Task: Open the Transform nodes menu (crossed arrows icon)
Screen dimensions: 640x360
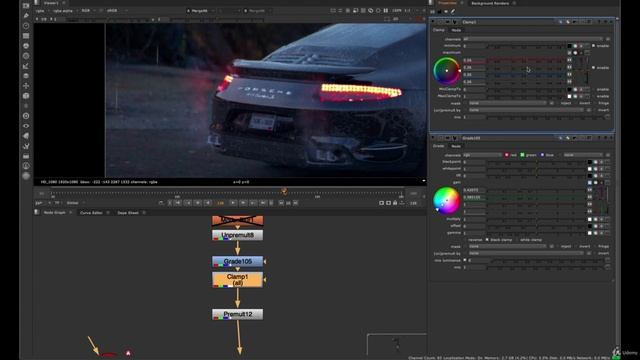Action: 26,86
